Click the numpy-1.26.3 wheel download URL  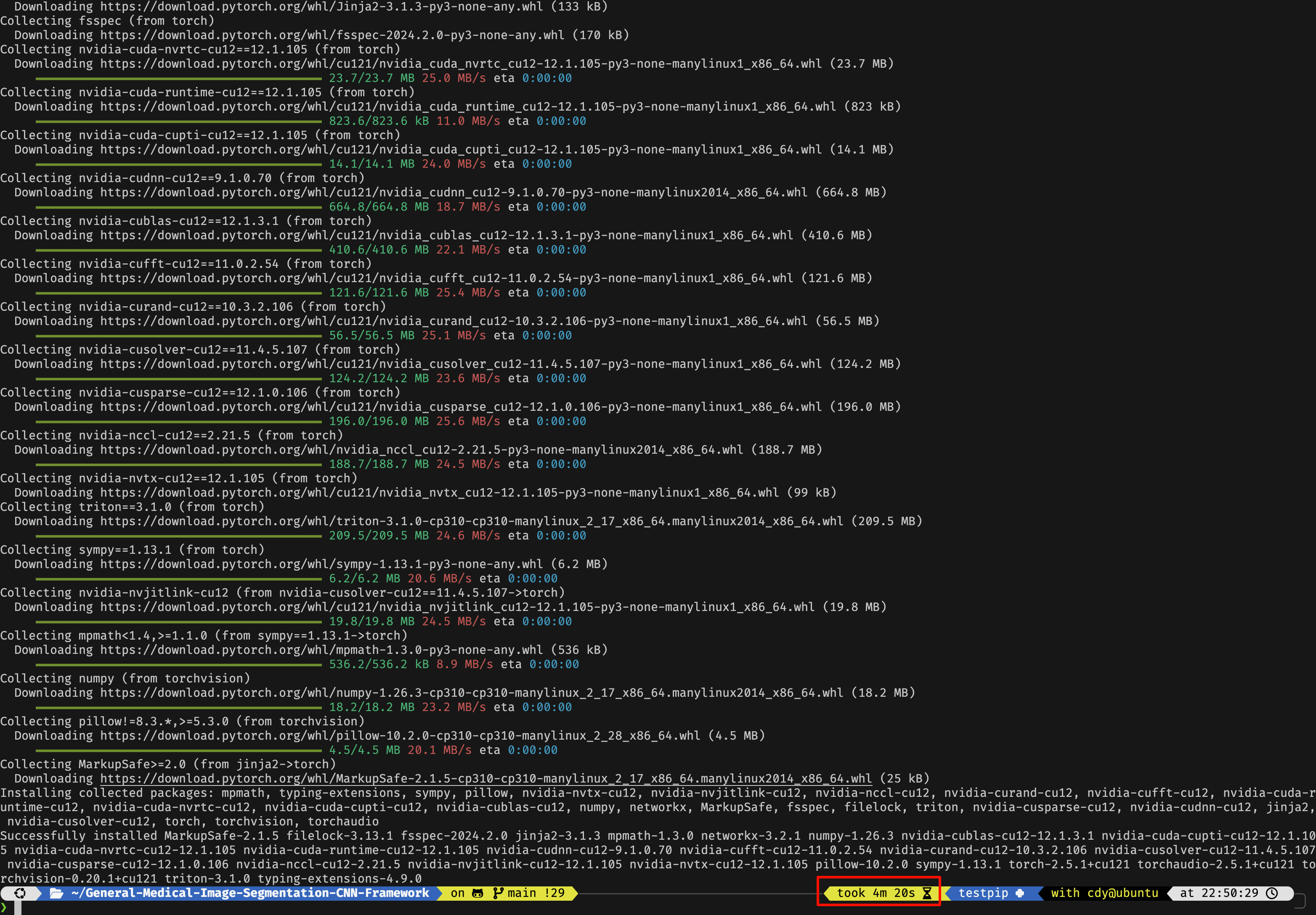[471, 693]
